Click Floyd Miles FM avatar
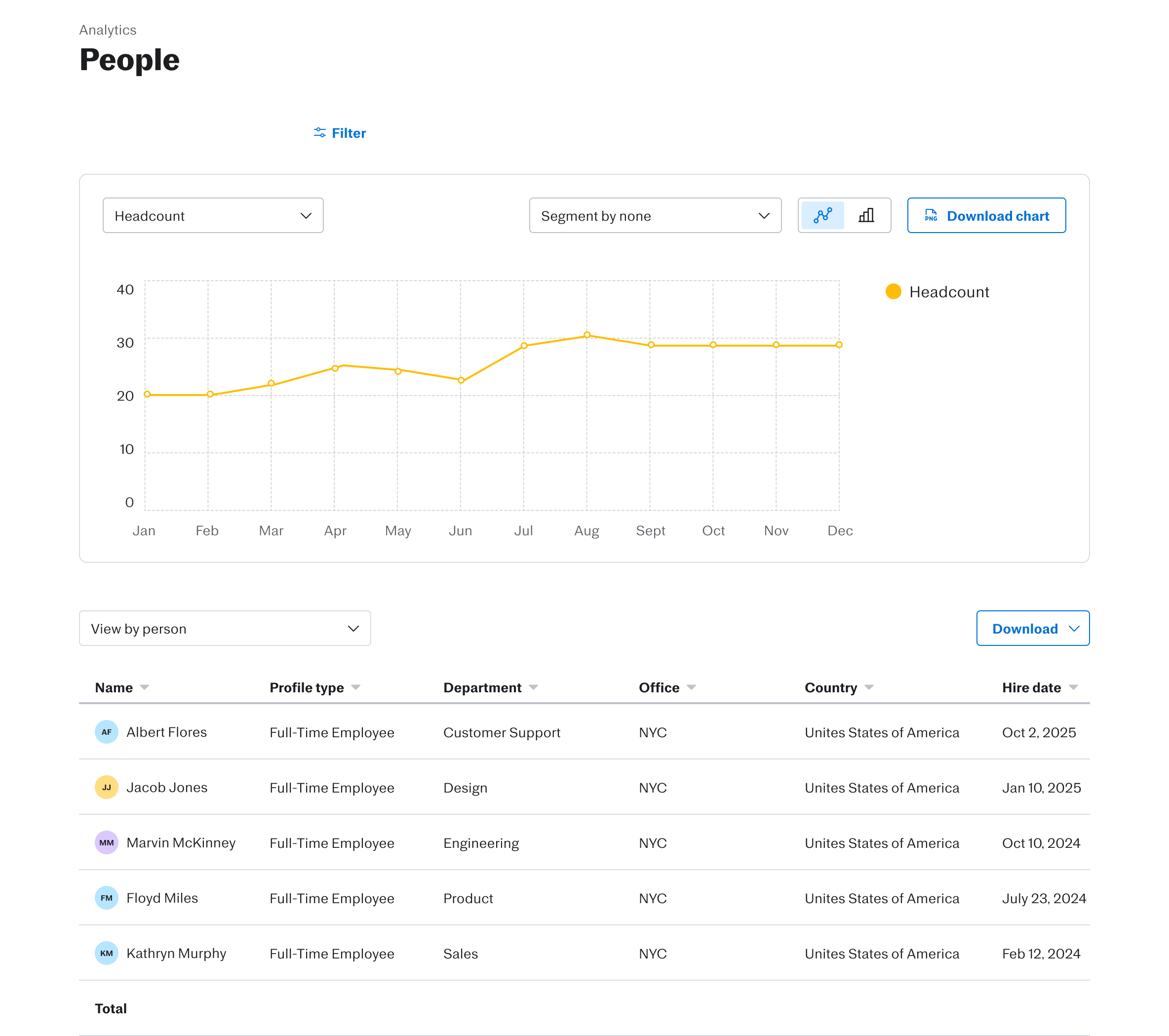The width and height of the screenshot is (1169, 1036). coord(106,898)
